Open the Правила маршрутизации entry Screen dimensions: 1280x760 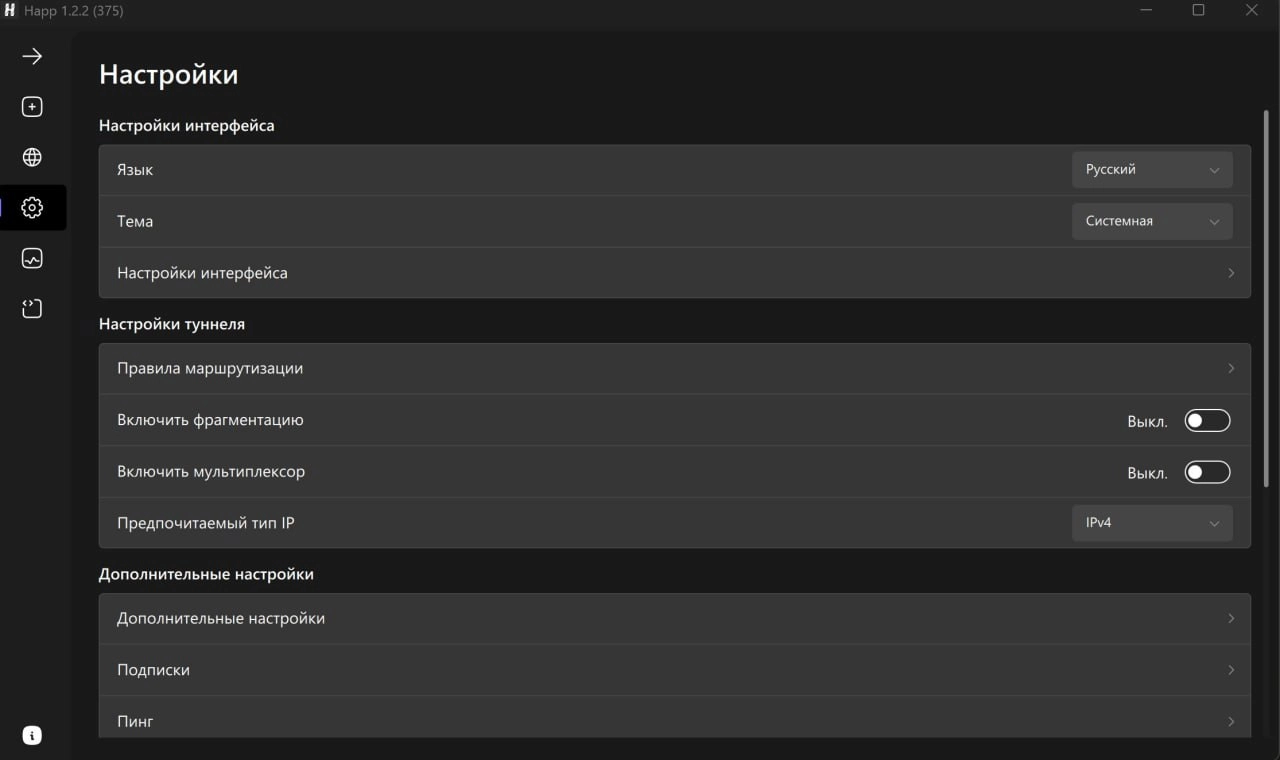[x=674, y=368]
